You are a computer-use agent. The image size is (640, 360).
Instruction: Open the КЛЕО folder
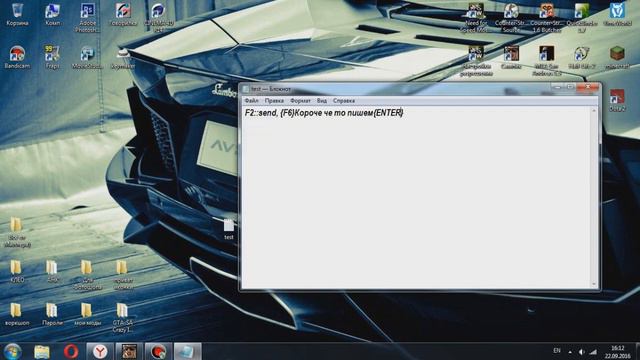[x=16, y=271]
